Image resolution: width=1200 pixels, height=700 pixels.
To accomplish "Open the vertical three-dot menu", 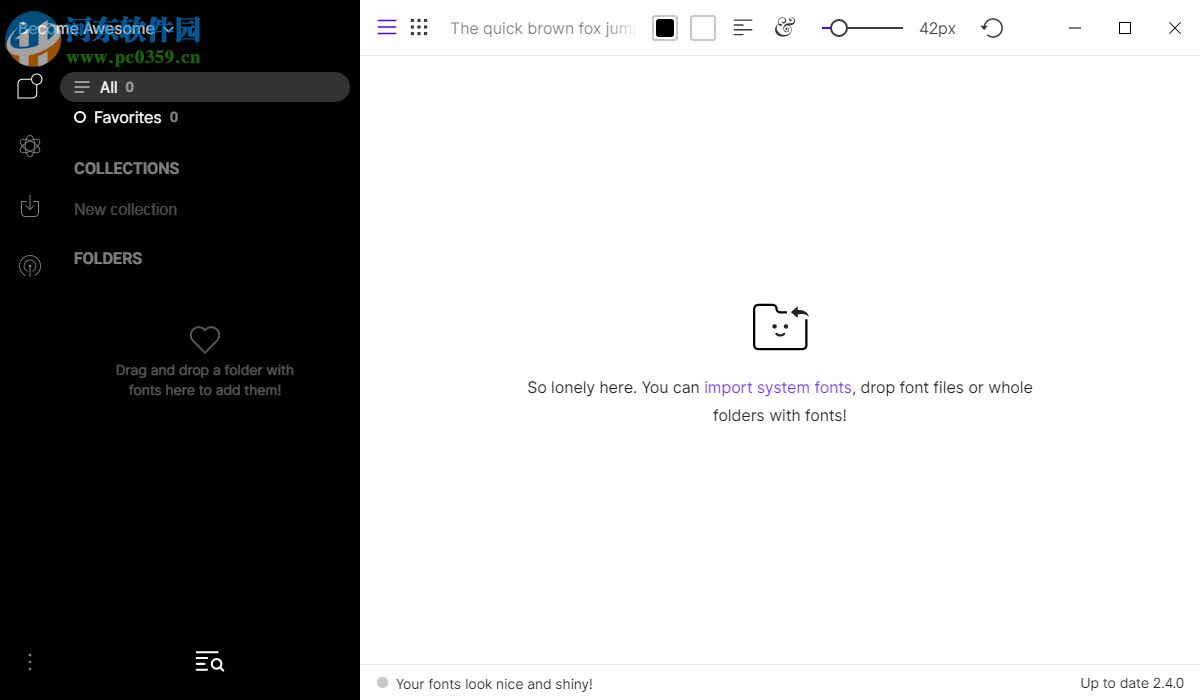I will (30, 662).
